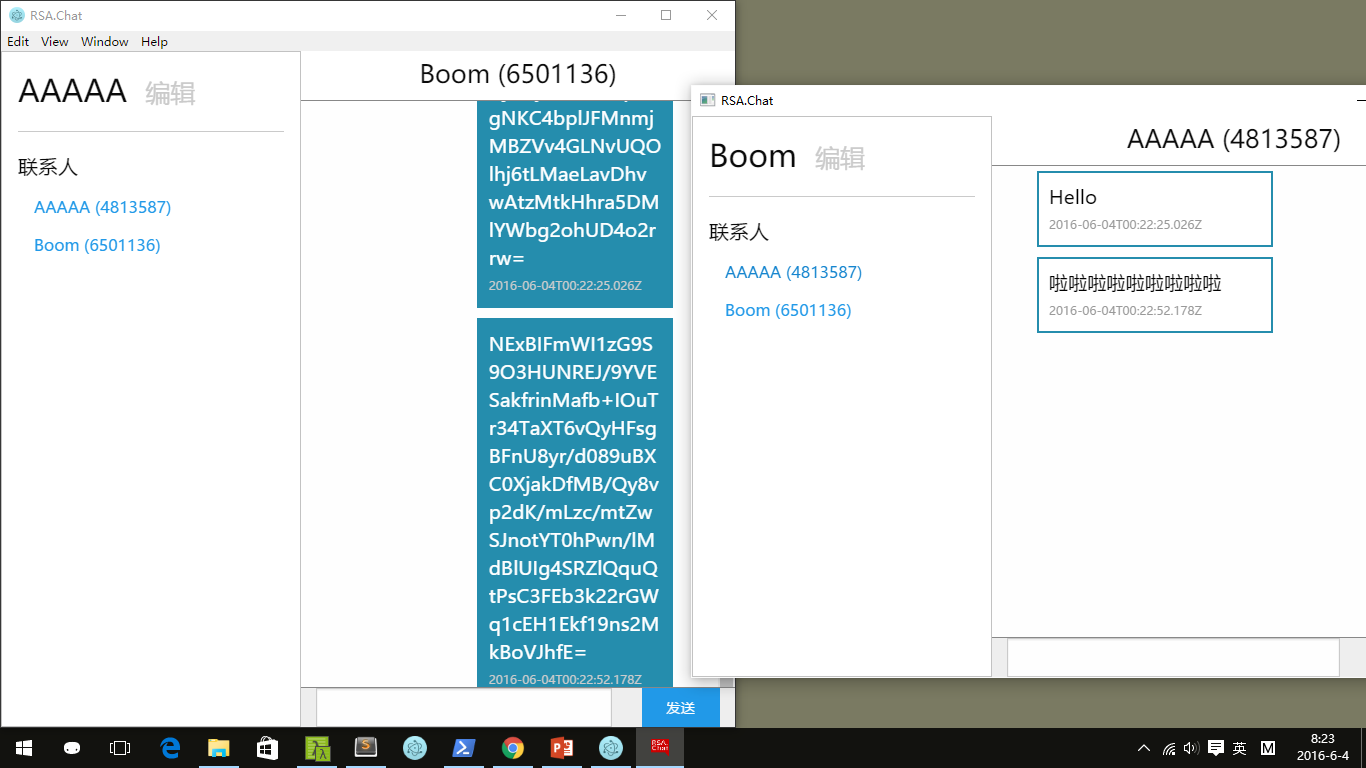Switch to Google Chrome in the taskbar
This screenshot has height=768, width=1366.
coord(513,747)
